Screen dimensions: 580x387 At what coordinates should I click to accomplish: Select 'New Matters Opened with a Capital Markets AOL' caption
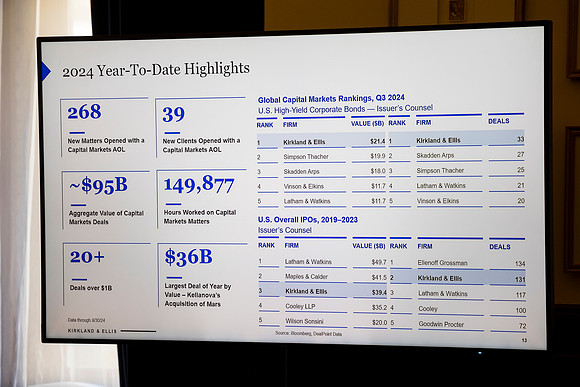106,145
